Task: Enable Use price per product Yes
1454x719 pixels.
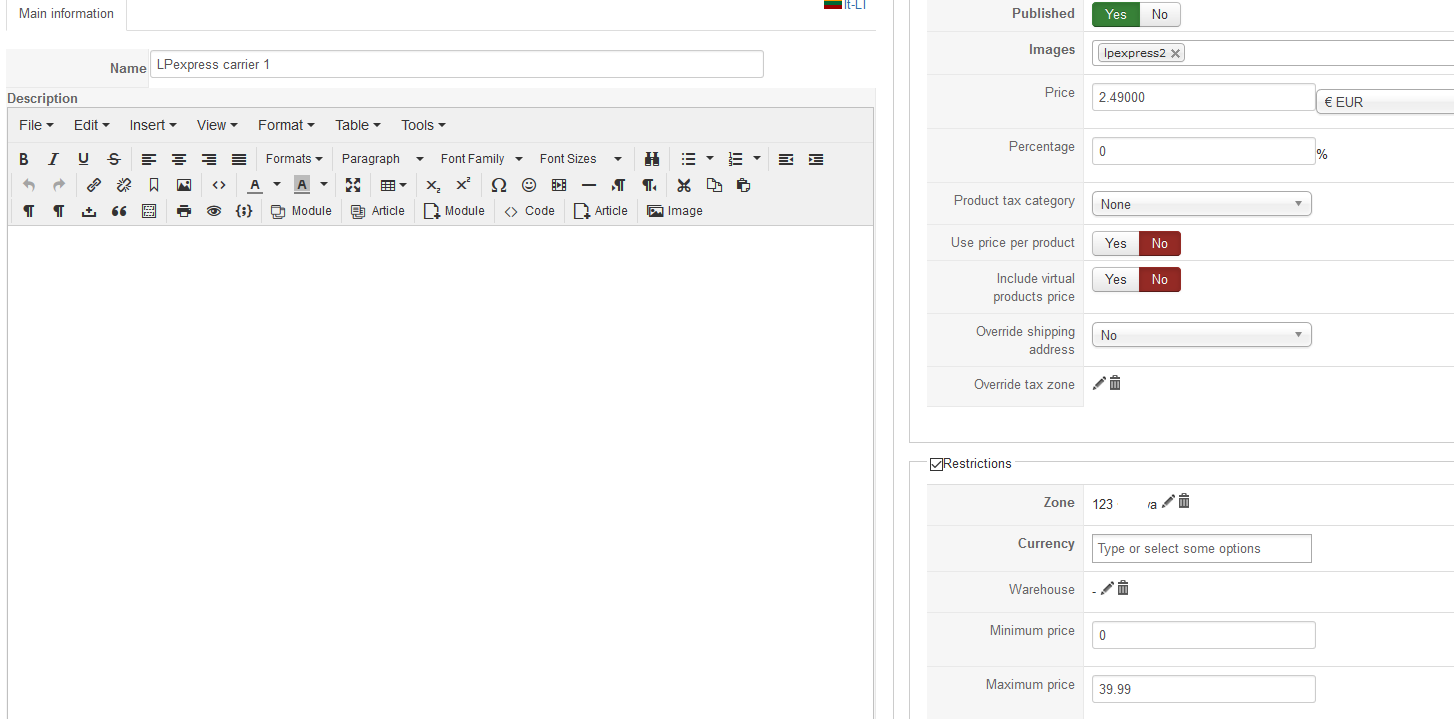Action: [x=1116, y=243]
